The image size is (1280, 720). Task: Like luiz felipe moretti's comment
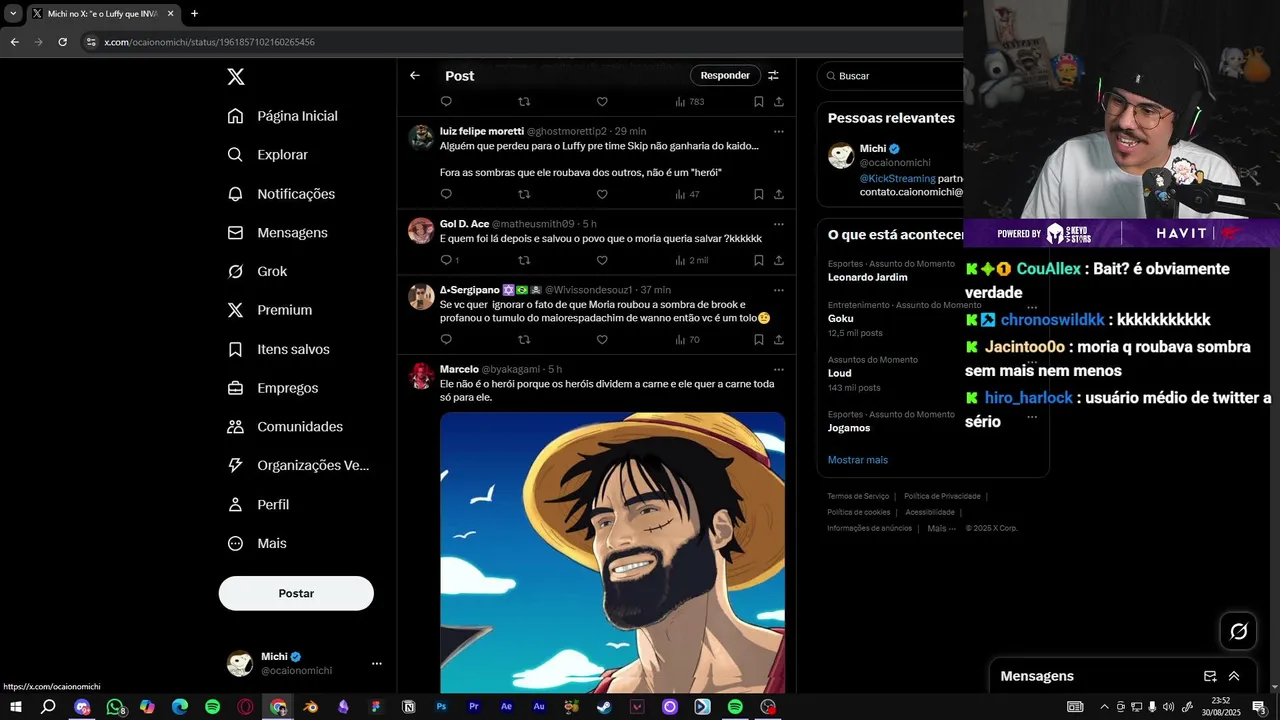coord(602,194)
